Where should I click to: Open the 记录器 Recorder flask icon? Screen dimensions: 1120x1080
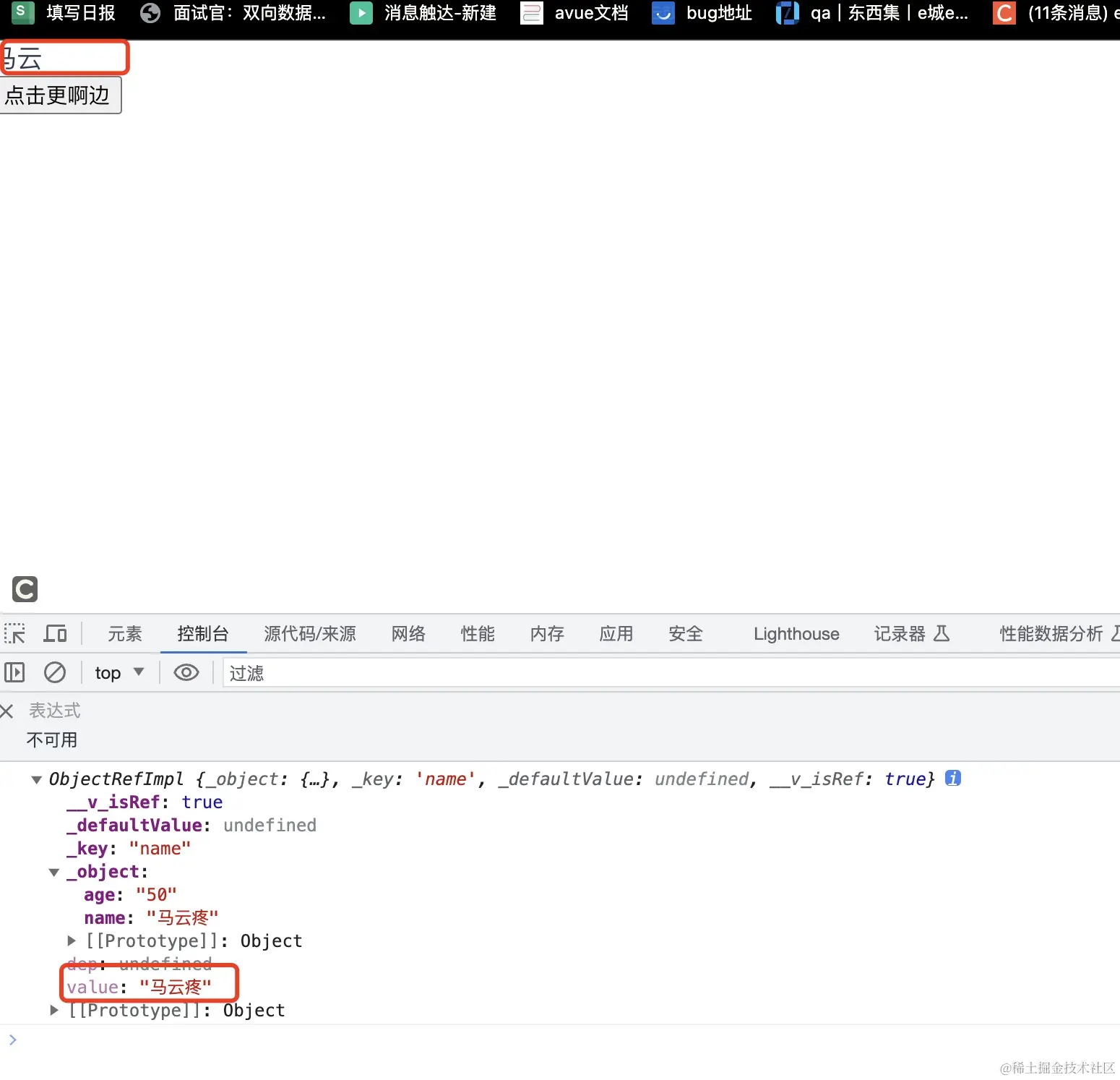pos(942,633)
